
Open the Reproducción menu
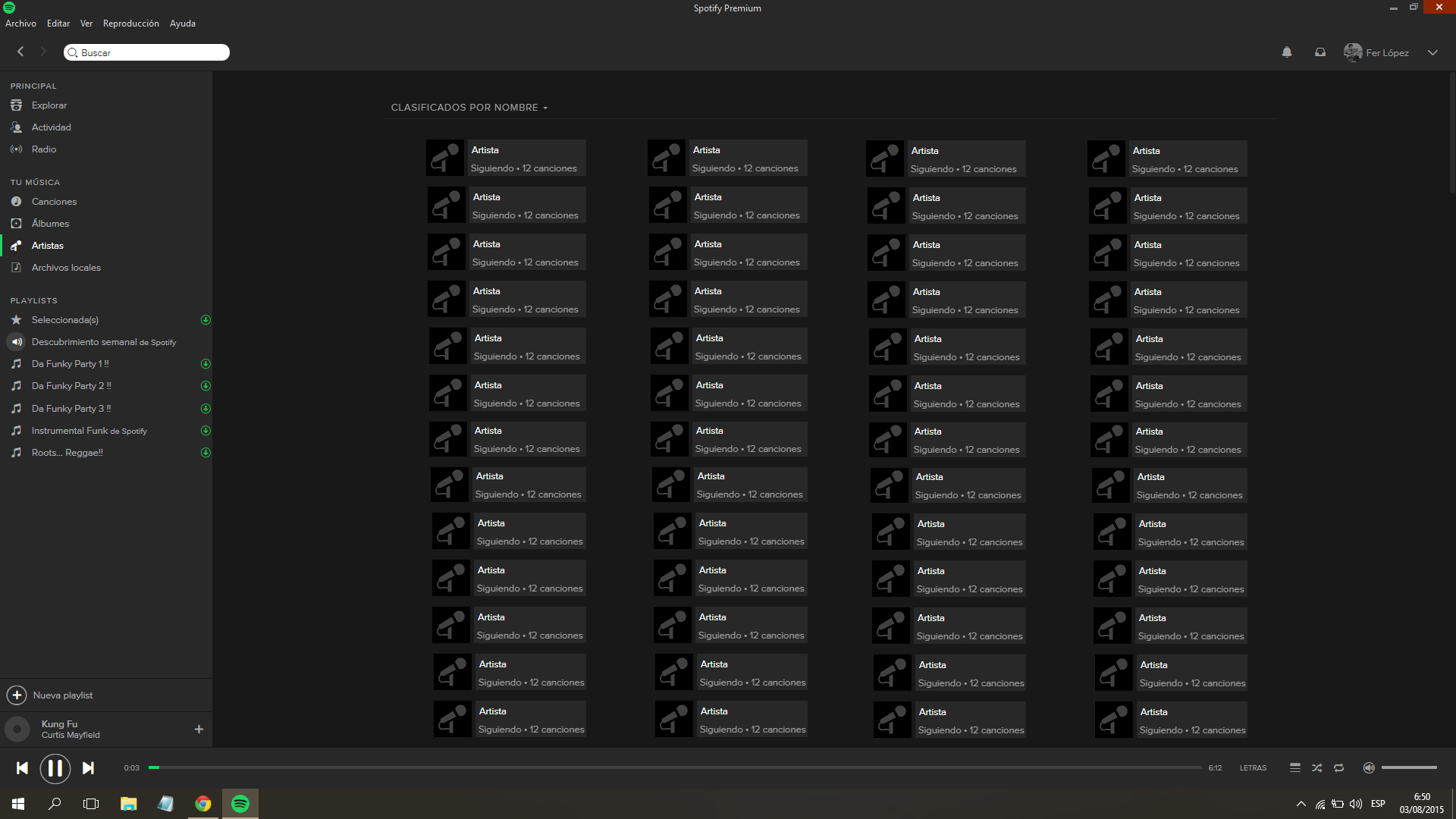click(x=131, y=24)
